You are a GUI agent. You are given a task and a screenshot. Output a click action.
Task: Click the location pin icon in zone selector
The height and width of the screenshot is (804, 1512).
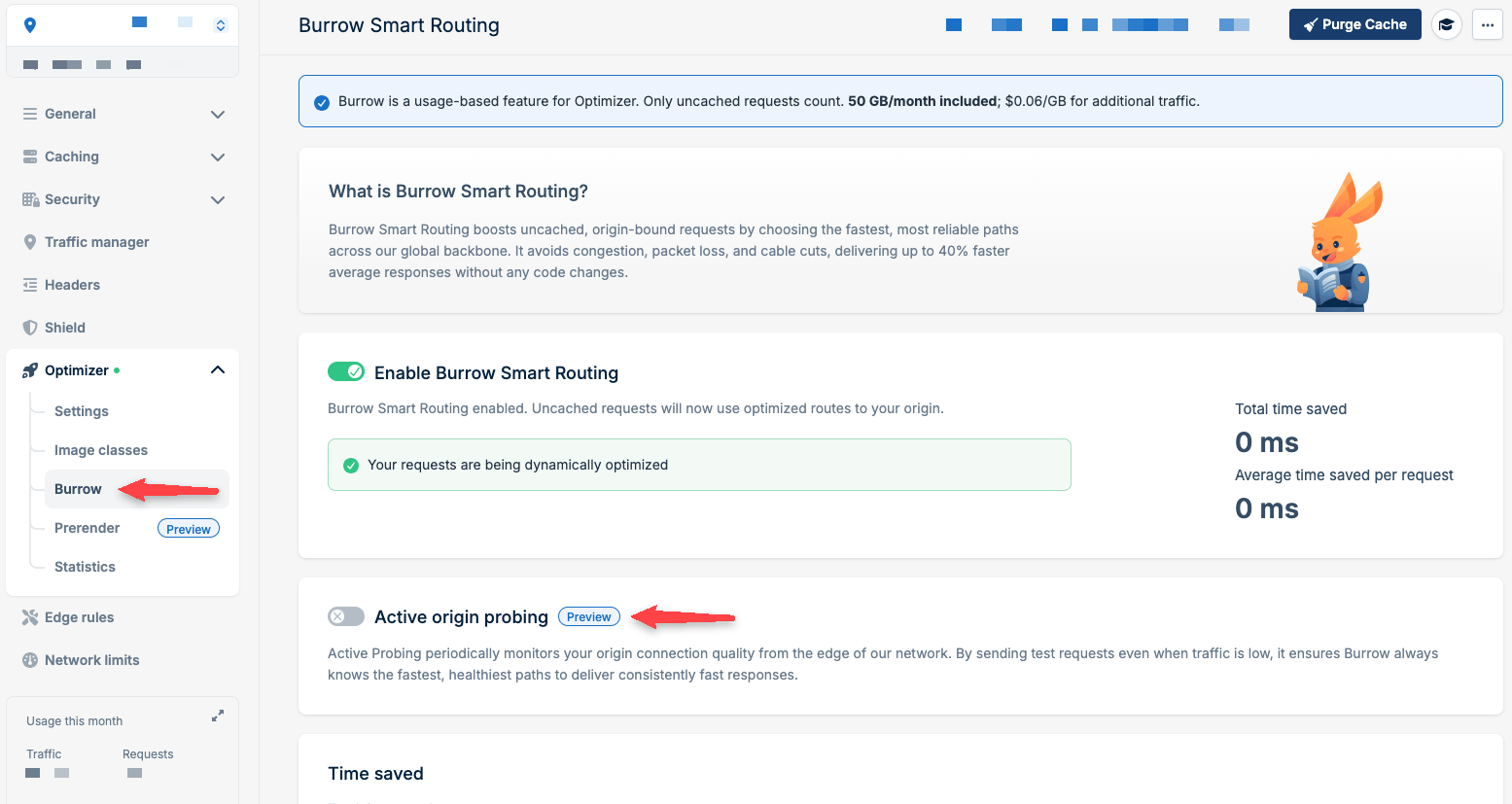(30, 25)
